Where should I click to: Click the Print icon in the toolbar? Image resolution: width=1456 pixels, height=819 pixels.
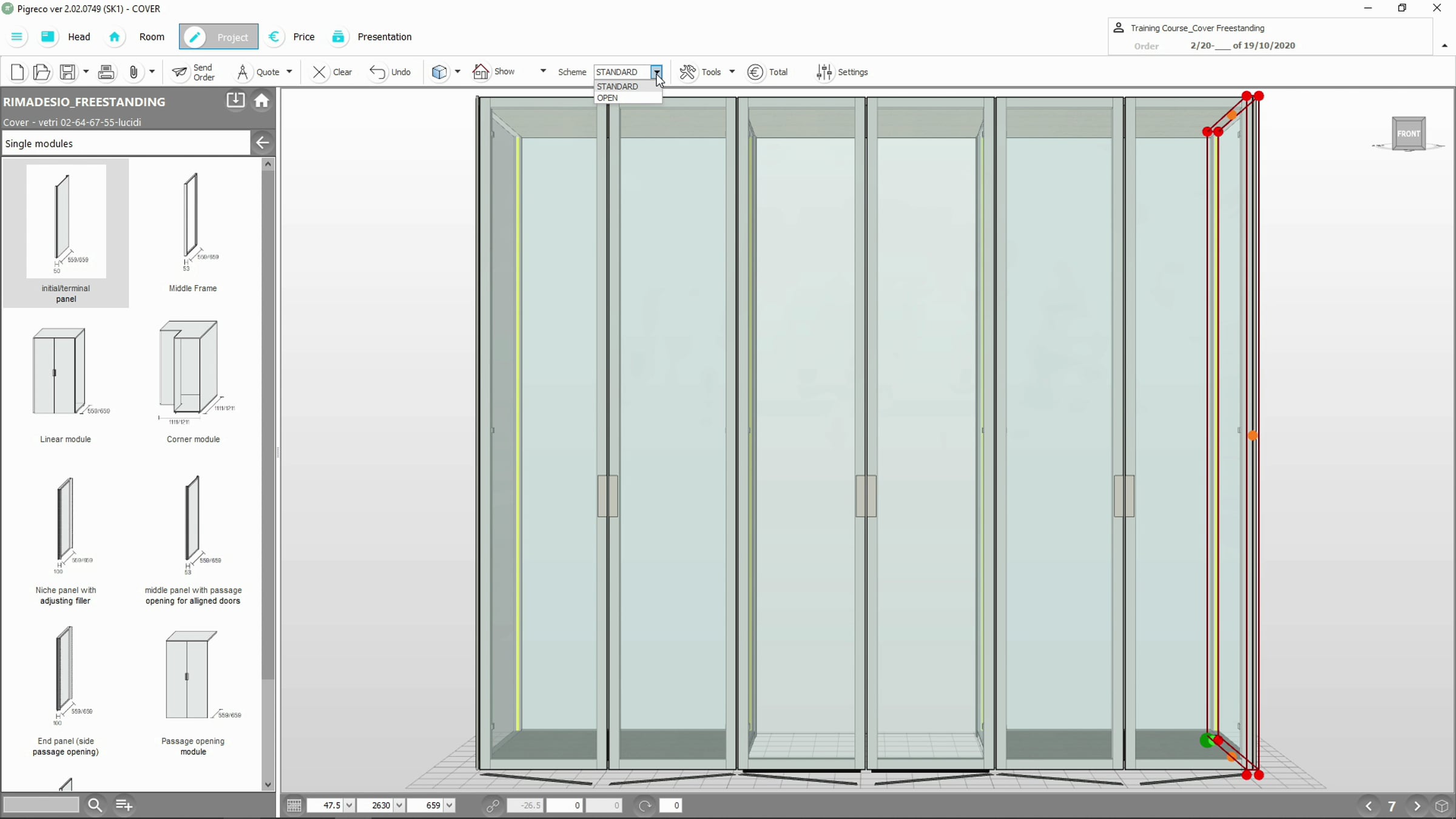coord(106,72)
